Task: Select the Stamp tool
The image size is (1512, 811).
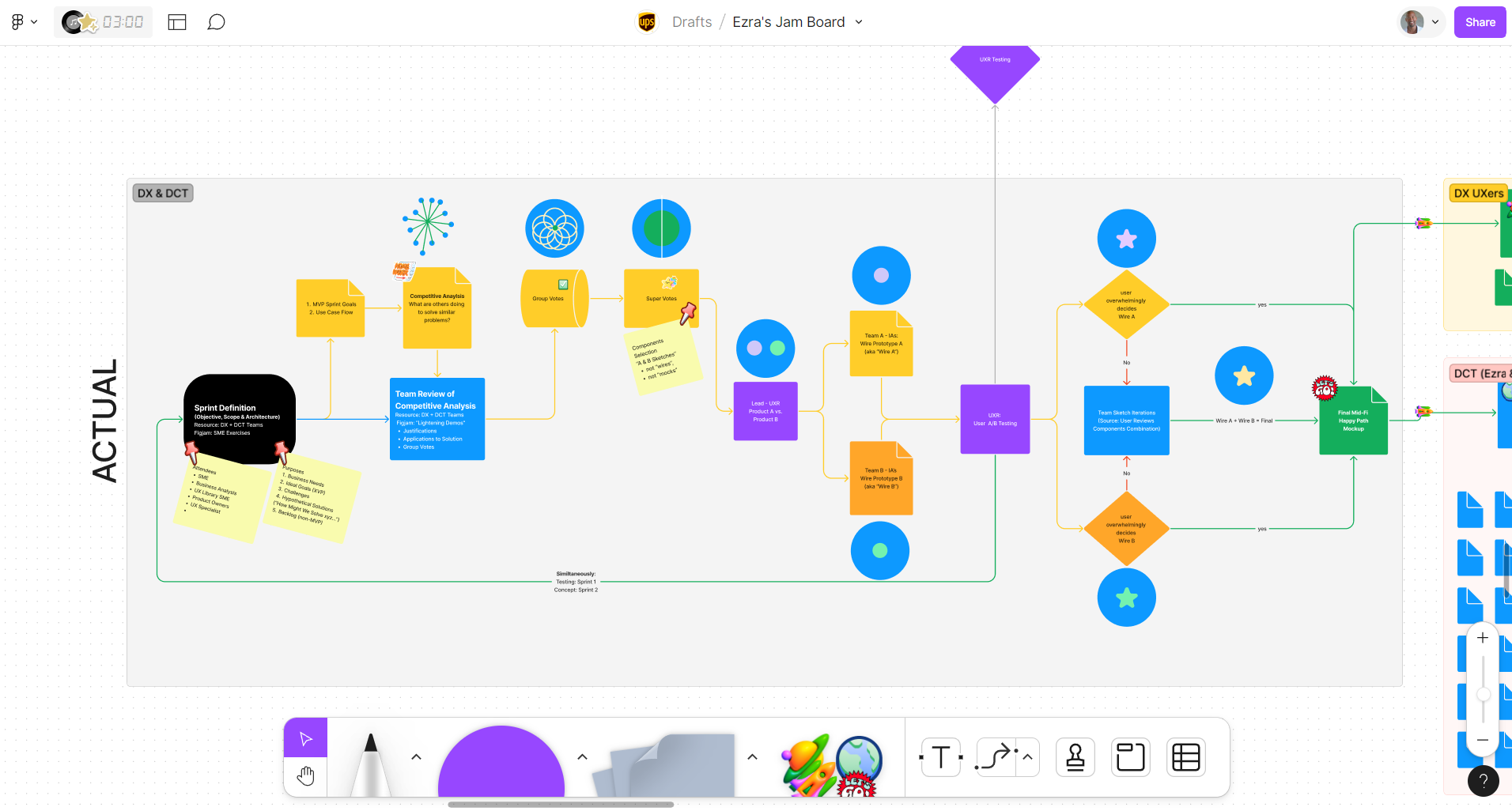Action: [1075, 757]
